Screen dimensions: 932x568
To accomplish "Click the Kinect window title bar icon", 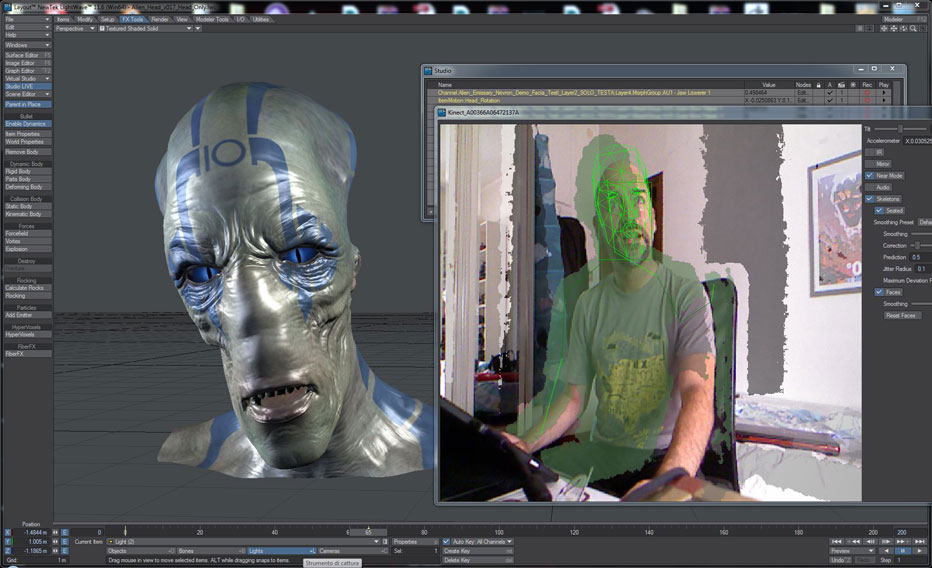I will tap(442, 112).
